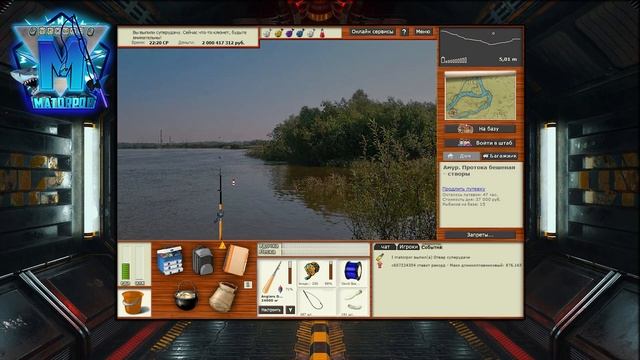The height and width of the screenshot is (360, 640).
Task: Click the Запреты... button
Action: point(480,235)
